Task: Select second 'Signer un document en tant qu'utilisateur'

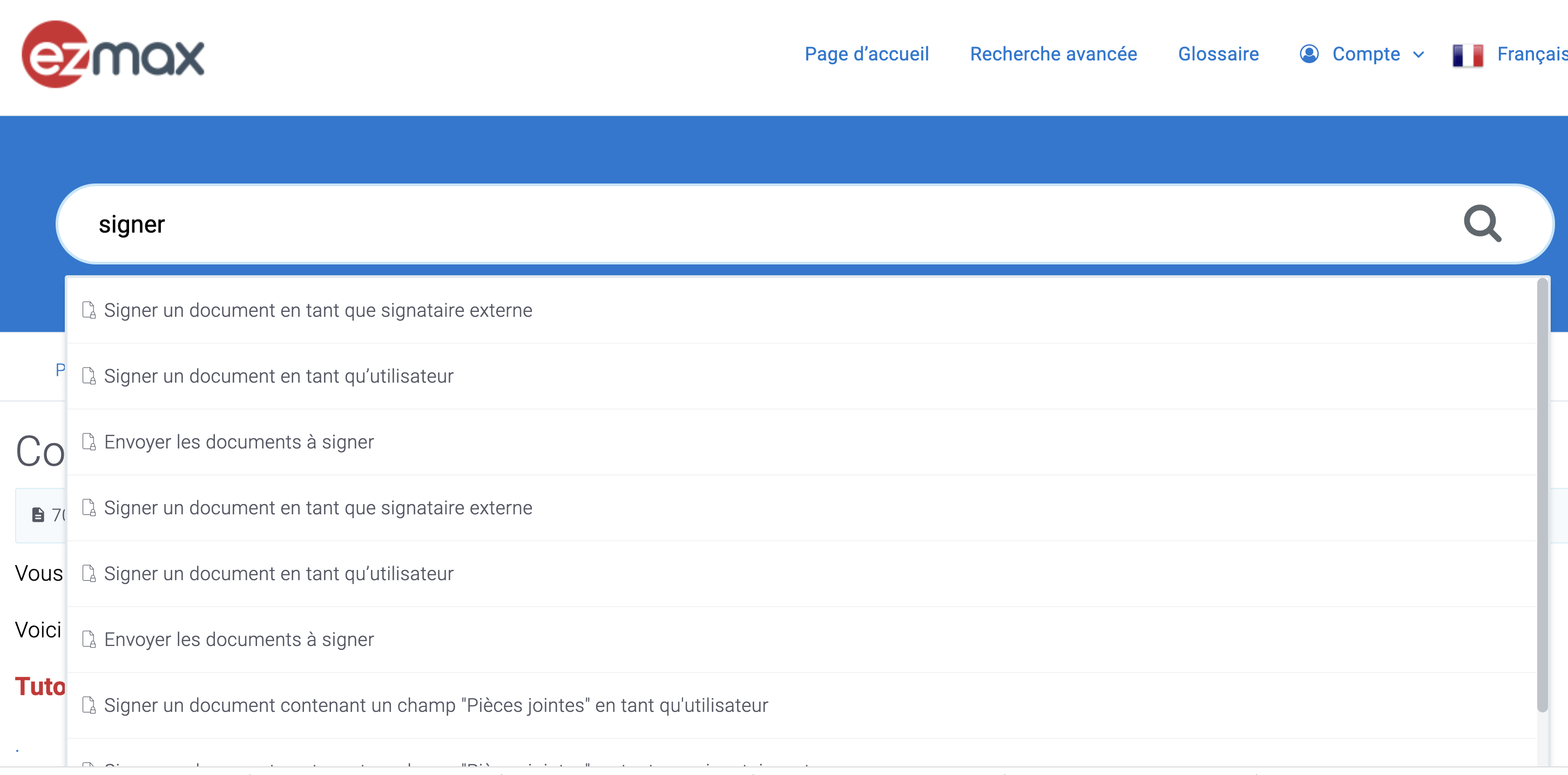Action: click(x=801, y=574)
